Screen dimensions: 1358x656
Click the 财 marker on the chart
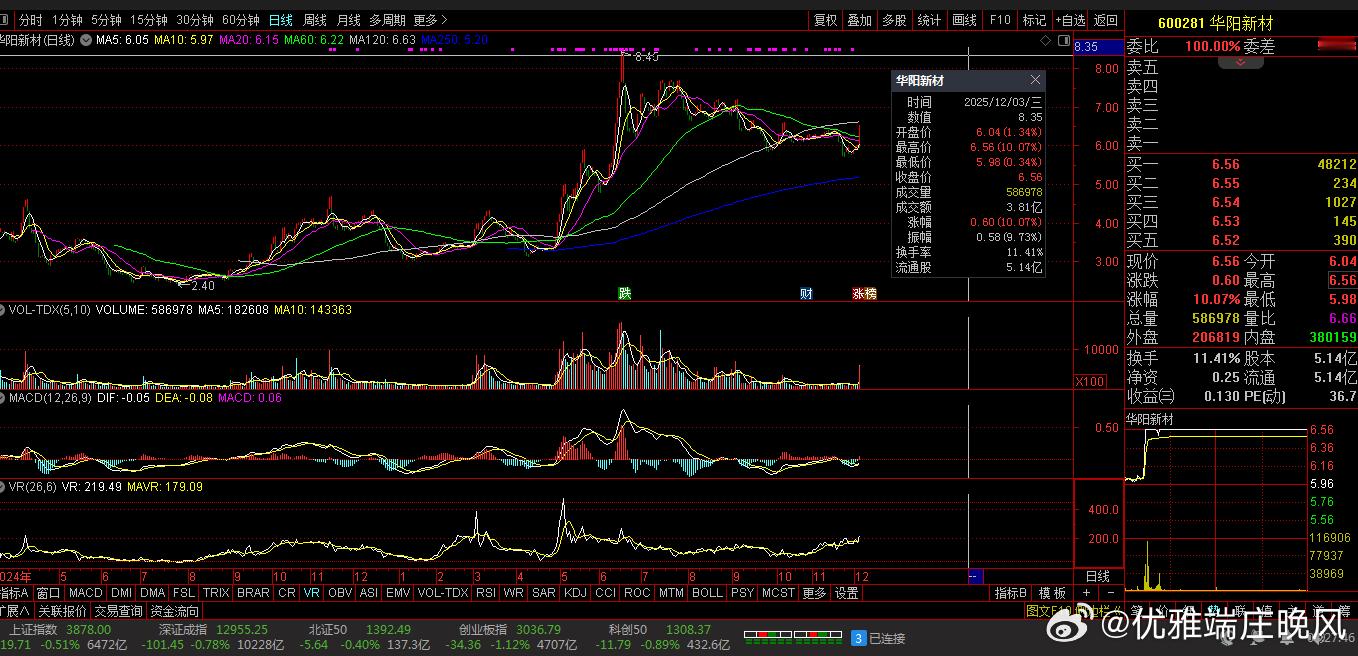[806, 294]
